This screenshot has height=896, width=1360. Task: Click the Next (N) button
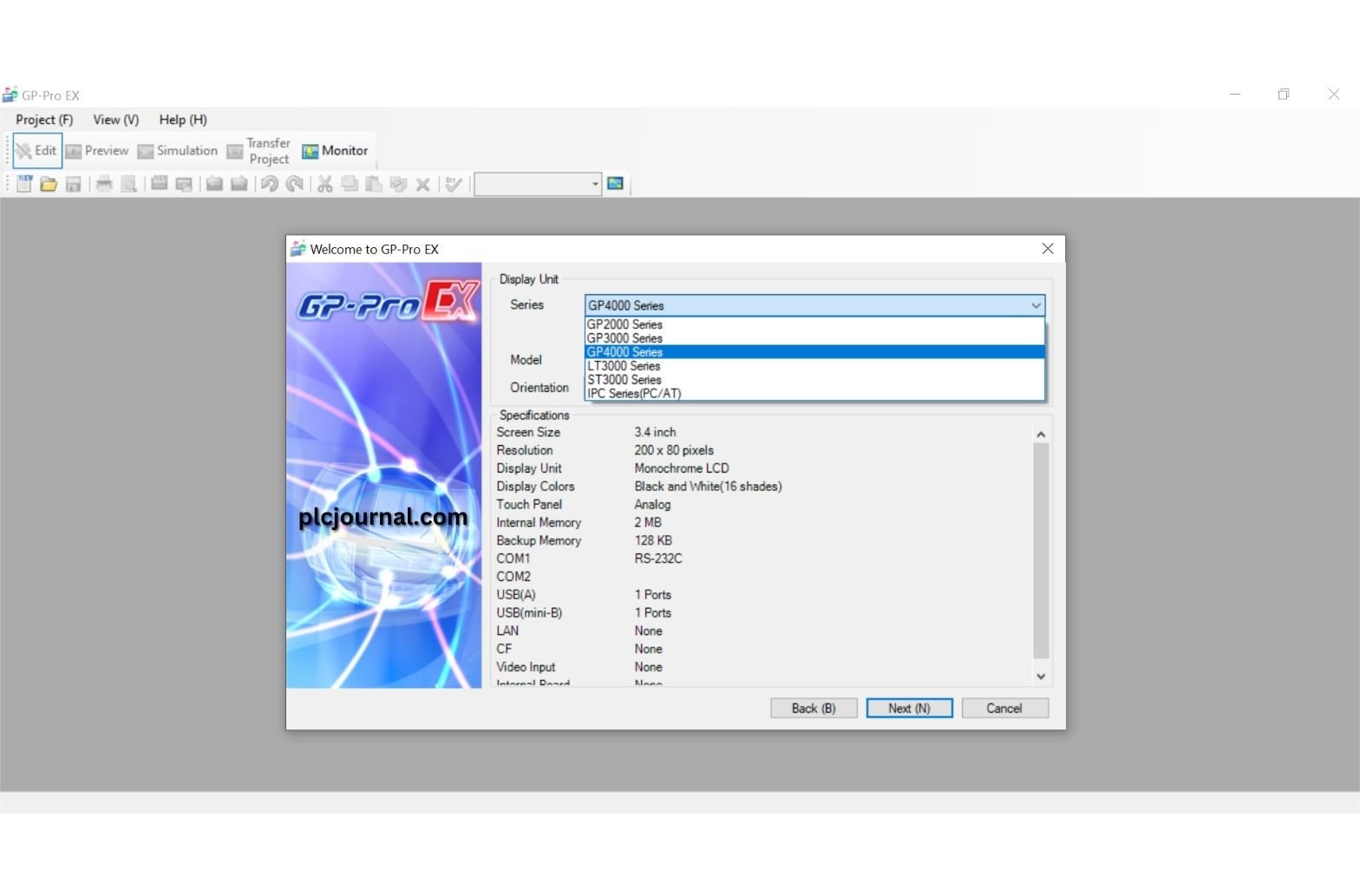pos(909,709)
